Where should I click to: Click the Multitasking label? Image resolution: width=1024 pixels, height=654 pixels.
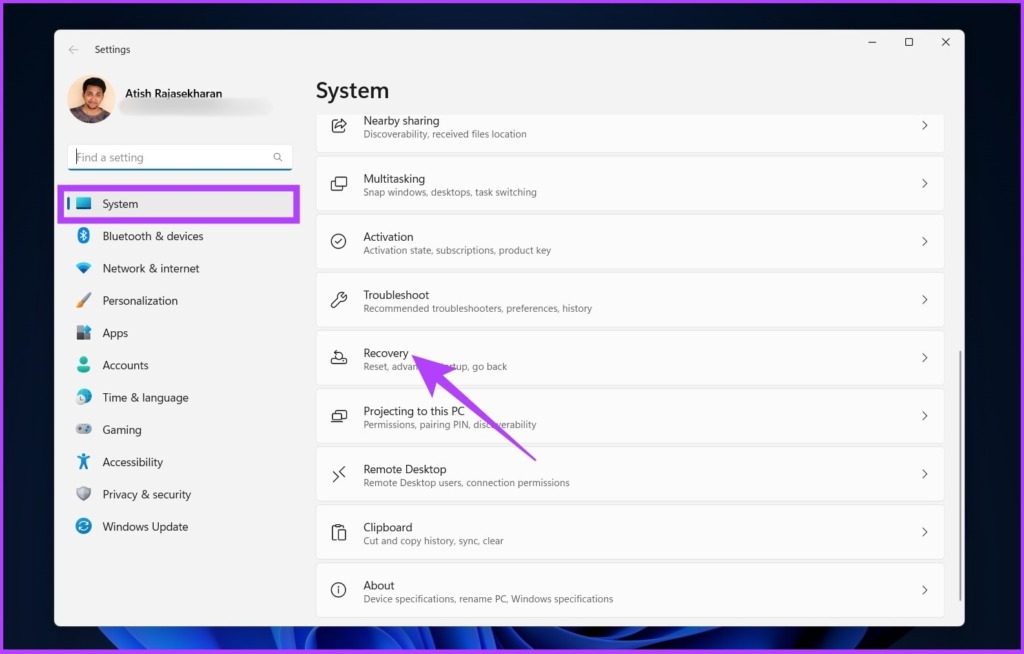[394, 178]
